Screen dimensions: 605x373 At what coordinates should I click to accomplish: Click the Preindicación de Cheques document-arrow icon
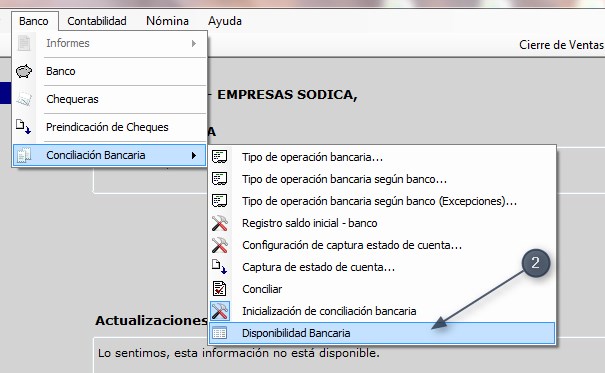tap(24, 127)
